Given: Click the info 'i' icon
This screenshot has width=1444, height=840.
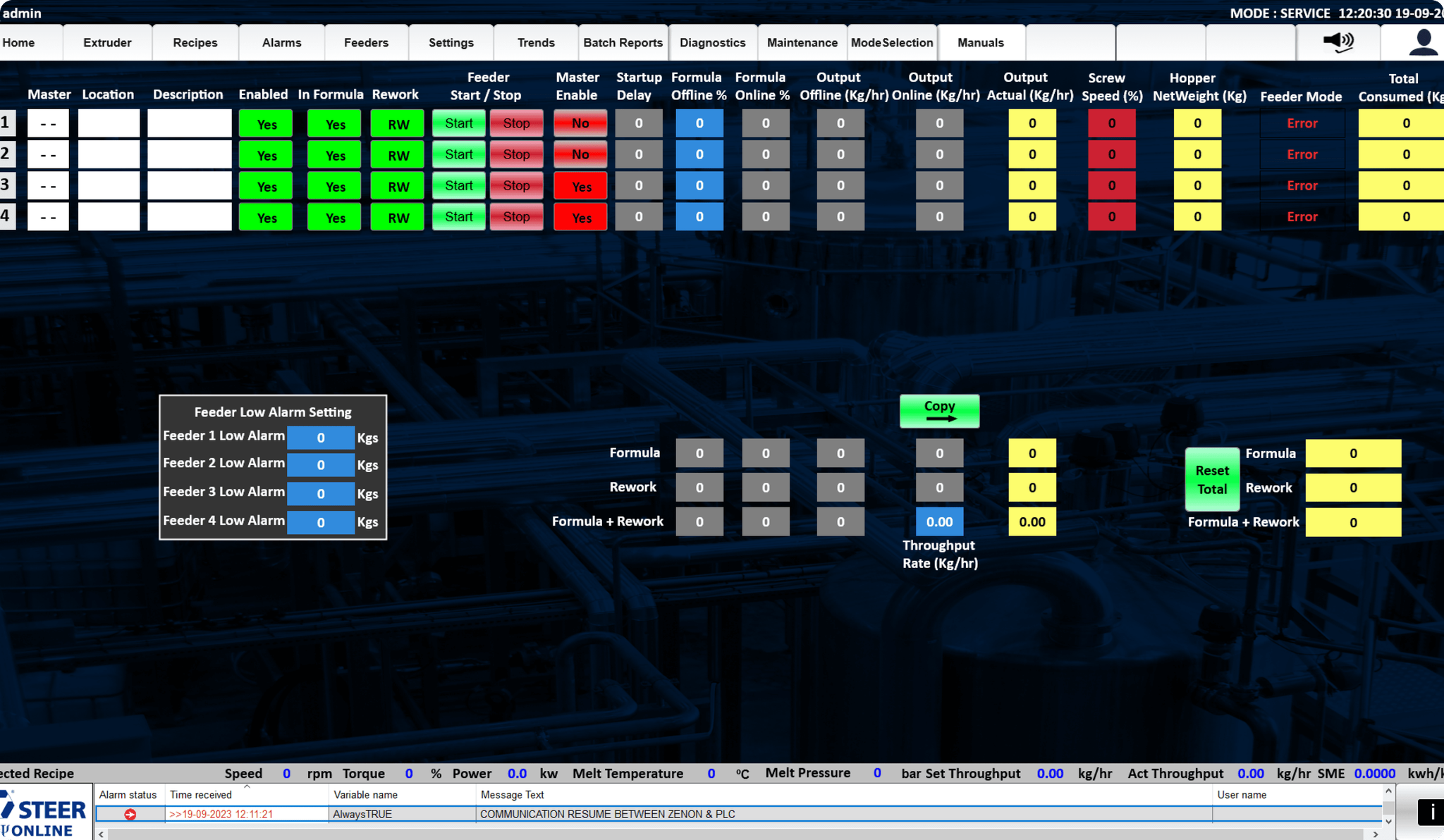Looking at the screenshot, I should [x=1431, y=812].
